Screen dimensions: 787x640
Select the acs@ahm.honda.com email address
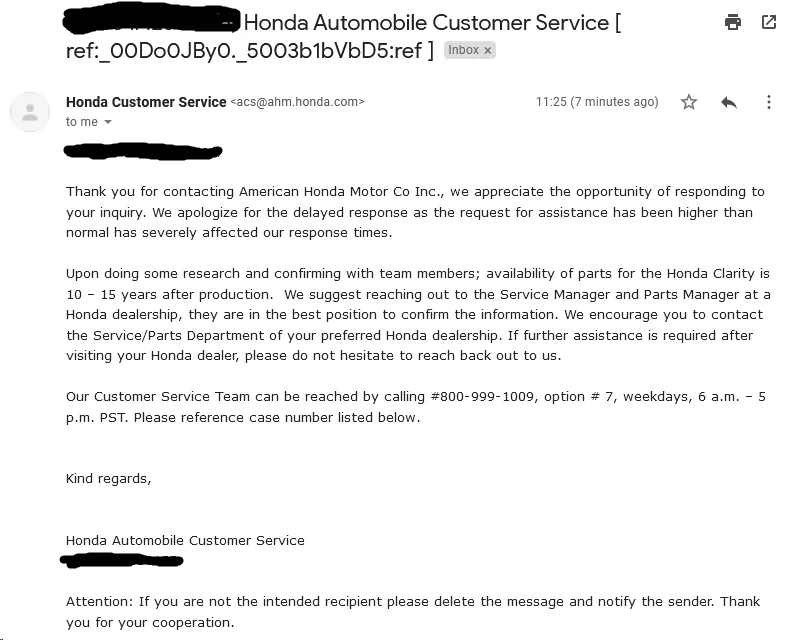coord(298,102)
